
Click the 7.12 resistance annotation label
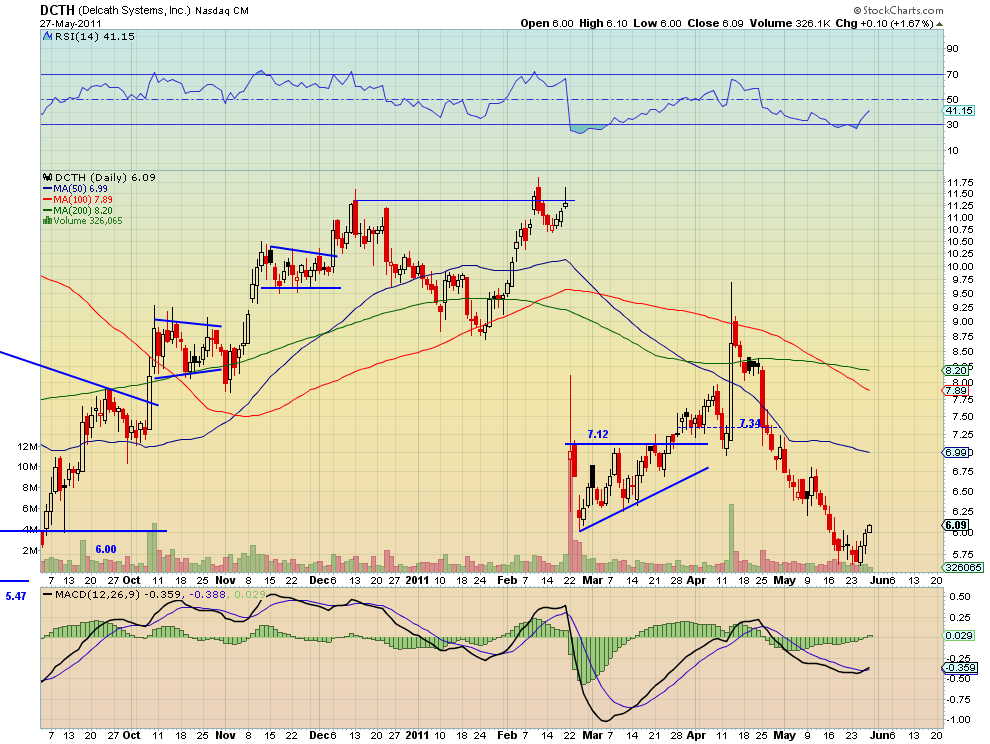pos(597,435)
